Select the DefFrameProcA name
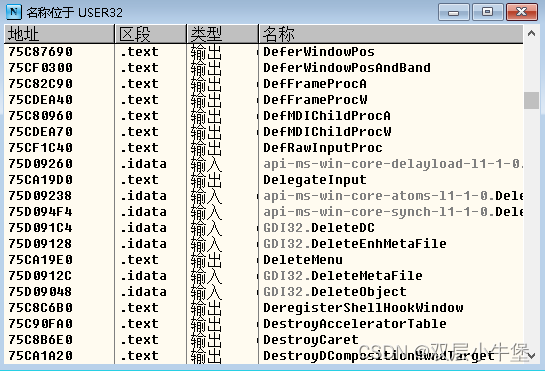This screenshot has height=371, width=545. coord(315,84)
